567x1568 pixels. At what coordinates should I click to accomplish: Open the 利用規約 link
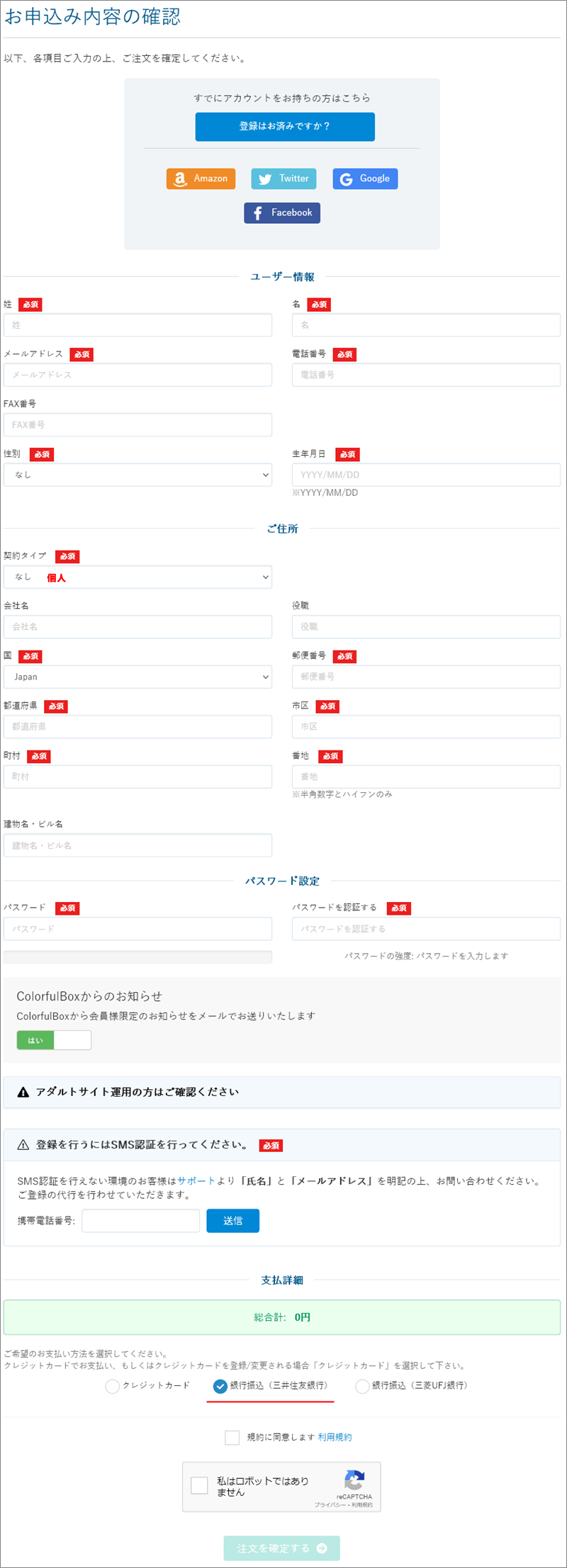335,1437
